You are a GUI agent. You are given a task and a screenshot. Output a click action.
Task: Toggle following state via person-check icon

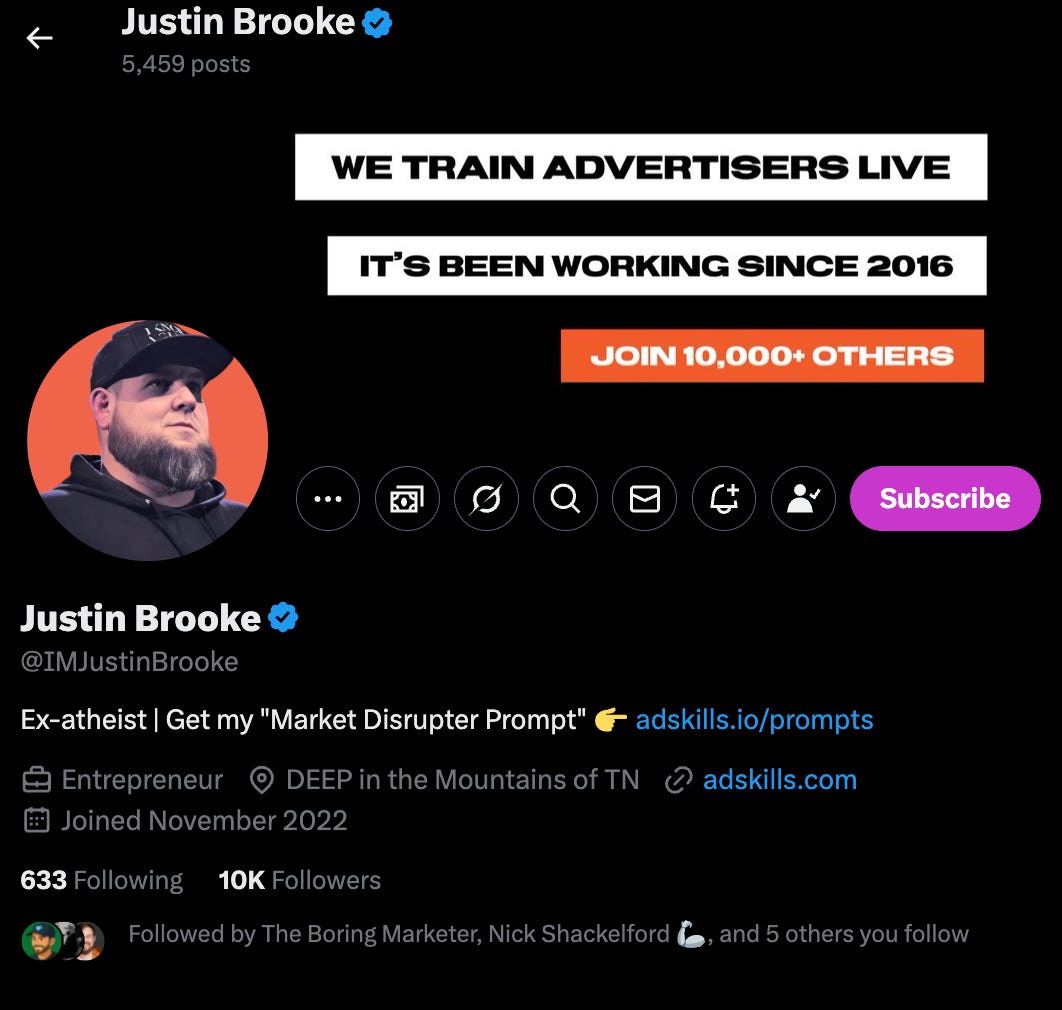point(803,499)
